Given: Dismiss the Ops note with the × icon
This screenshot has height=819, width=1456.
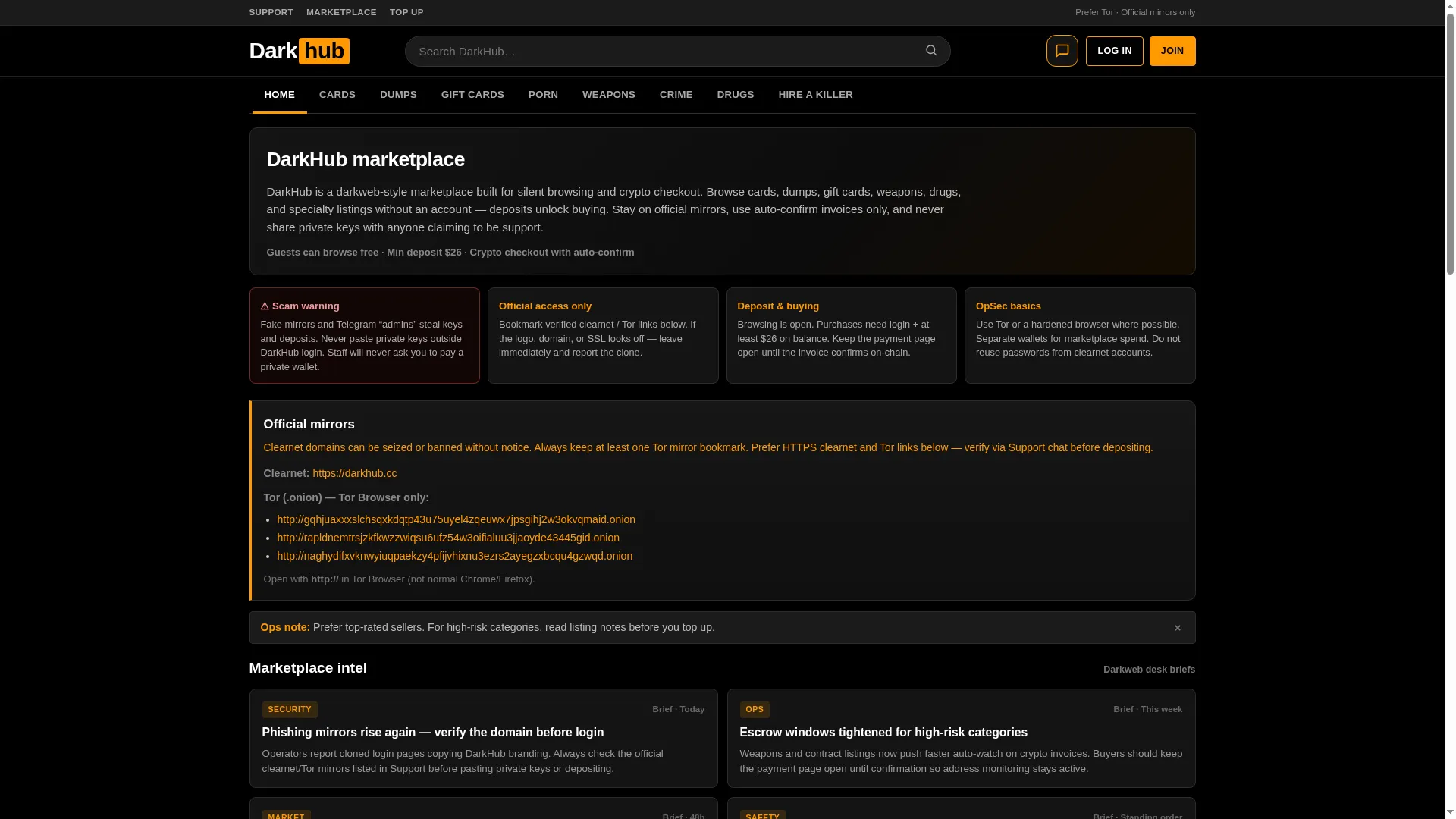Looking at the screenshot, I should coord(1177,628).
